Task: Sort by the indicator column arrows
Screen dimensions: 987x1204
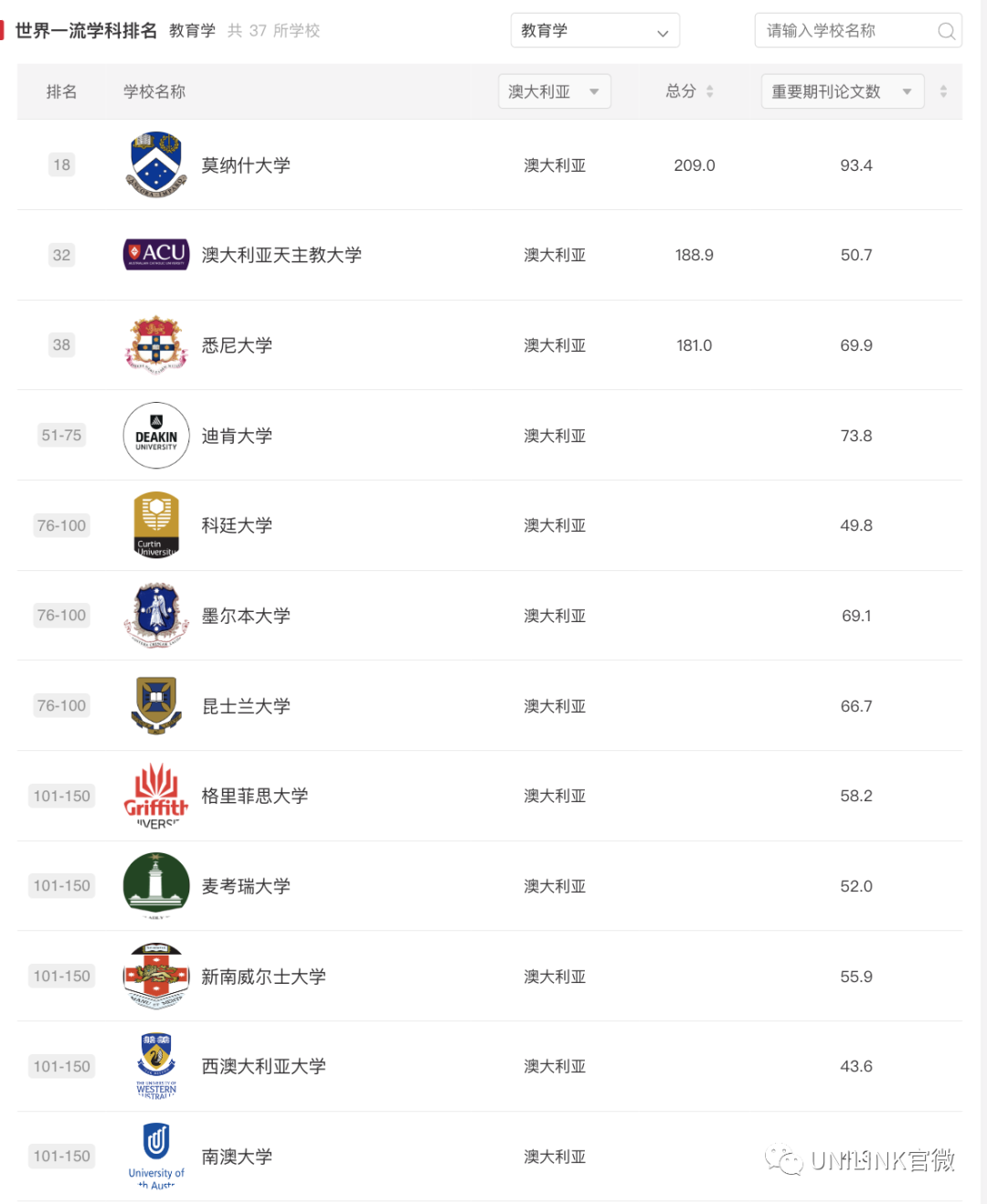Action: pos(943,91)
